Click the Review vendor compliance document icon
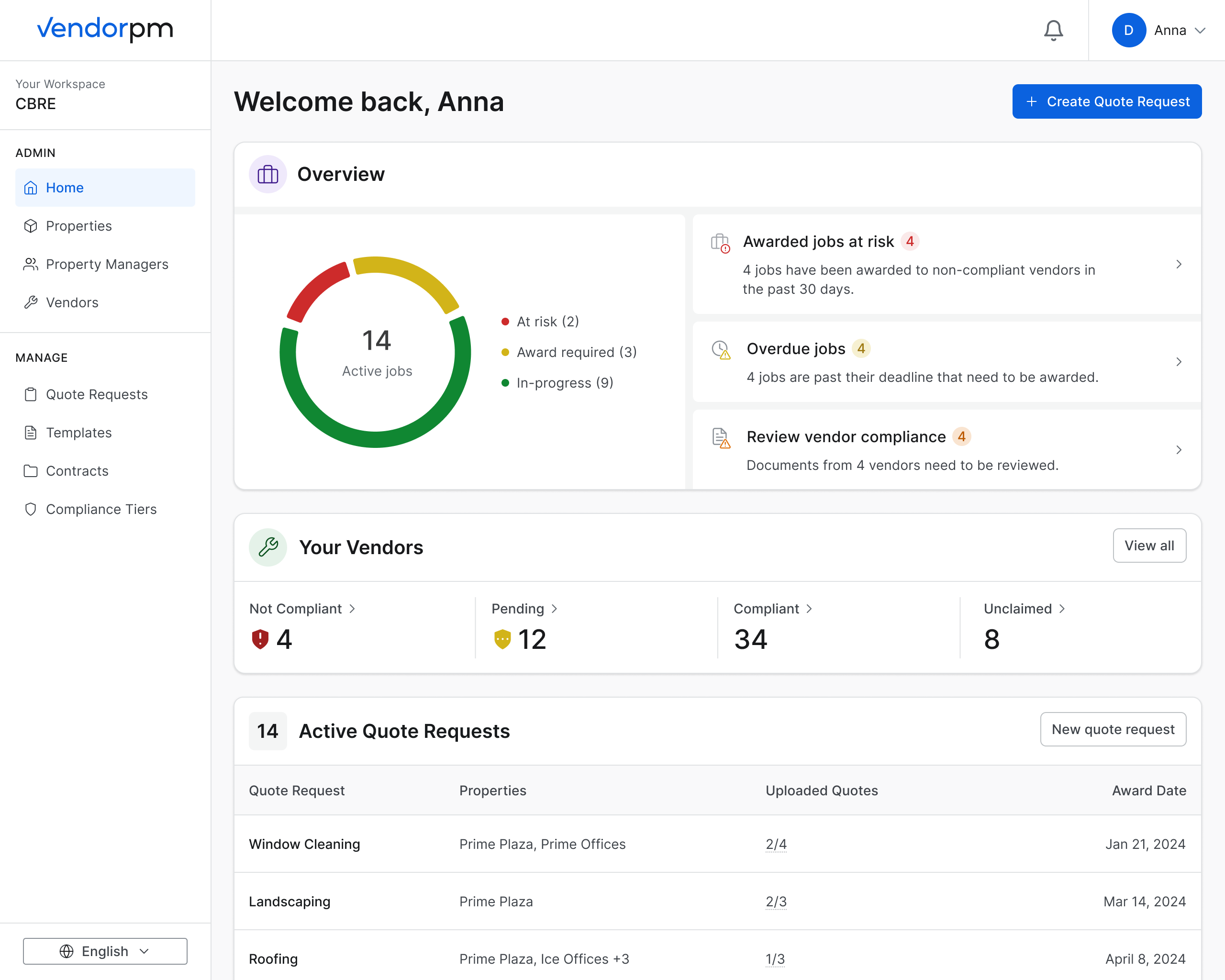The height and width of the screenshot is (980, 1225). coord(721,438)
